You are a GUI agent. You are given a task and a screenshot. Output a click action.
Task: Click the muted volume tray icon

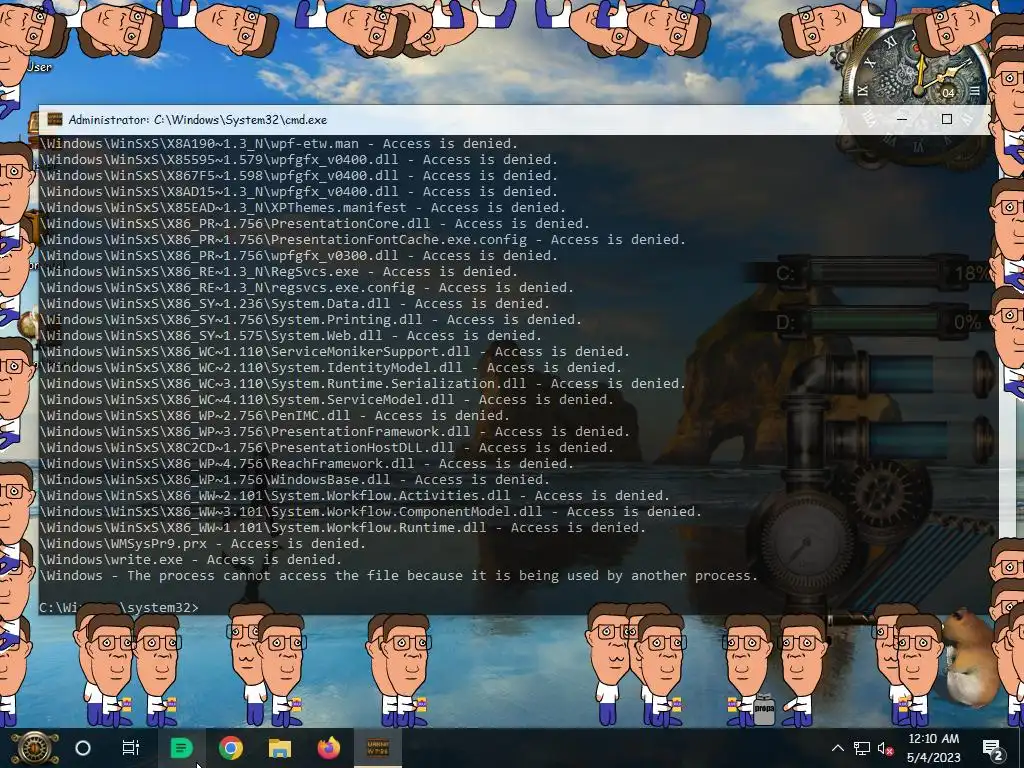click(885, 748)
